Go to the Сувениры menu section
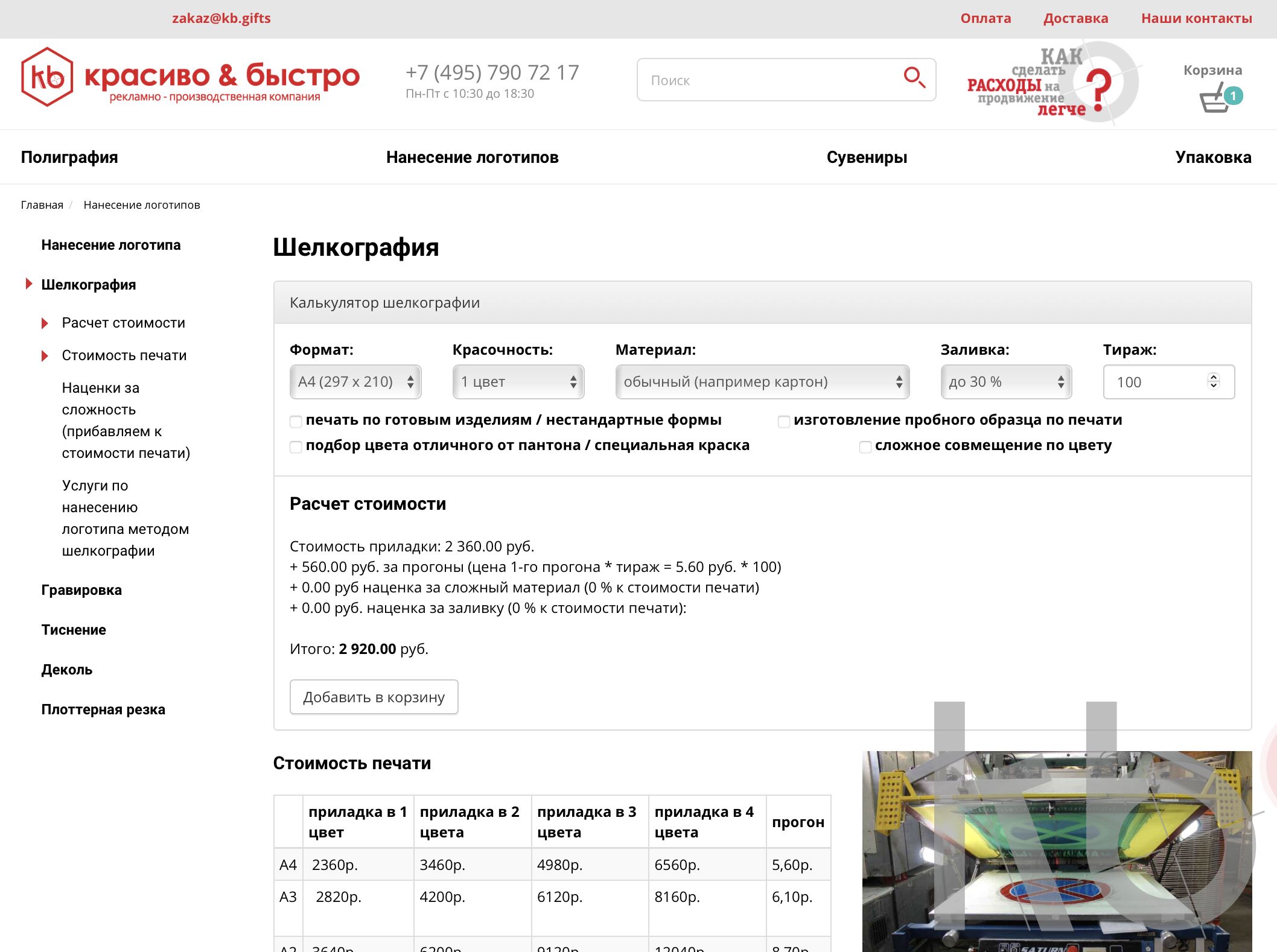The image size is (1277, 952). pos(866,157)
